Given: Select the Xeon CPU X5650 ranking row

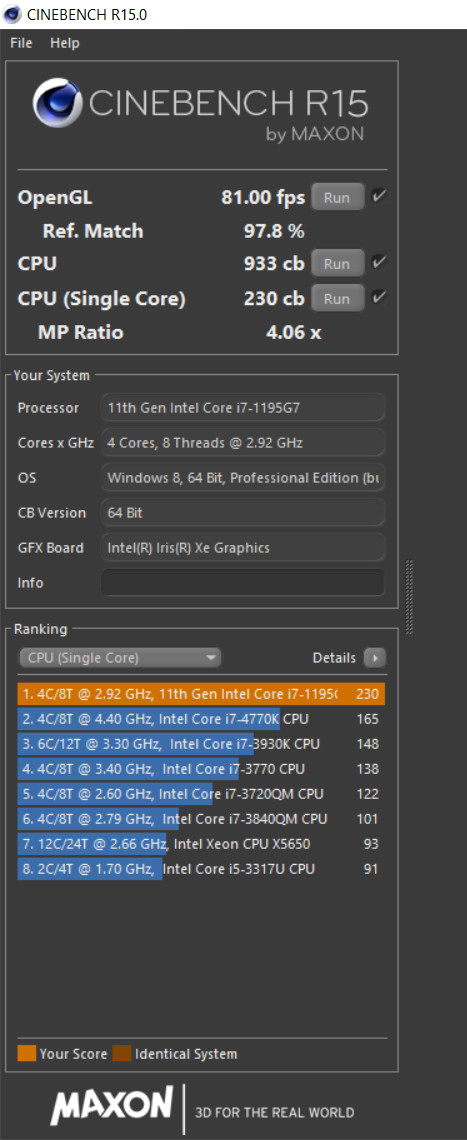Looking at the screenshot, I should (x=201, y=843).
